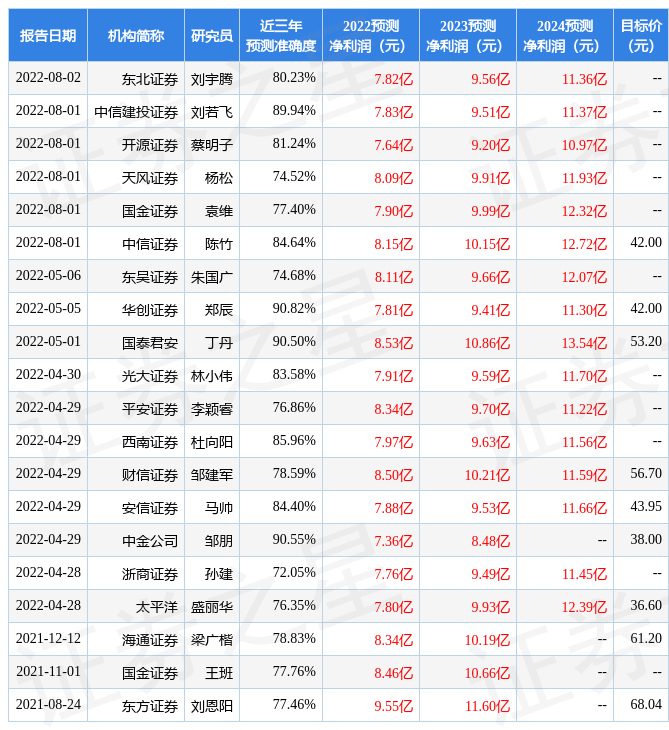Select the 太平洋 institution cell
The image size is (669, 730).
(135, 608)
